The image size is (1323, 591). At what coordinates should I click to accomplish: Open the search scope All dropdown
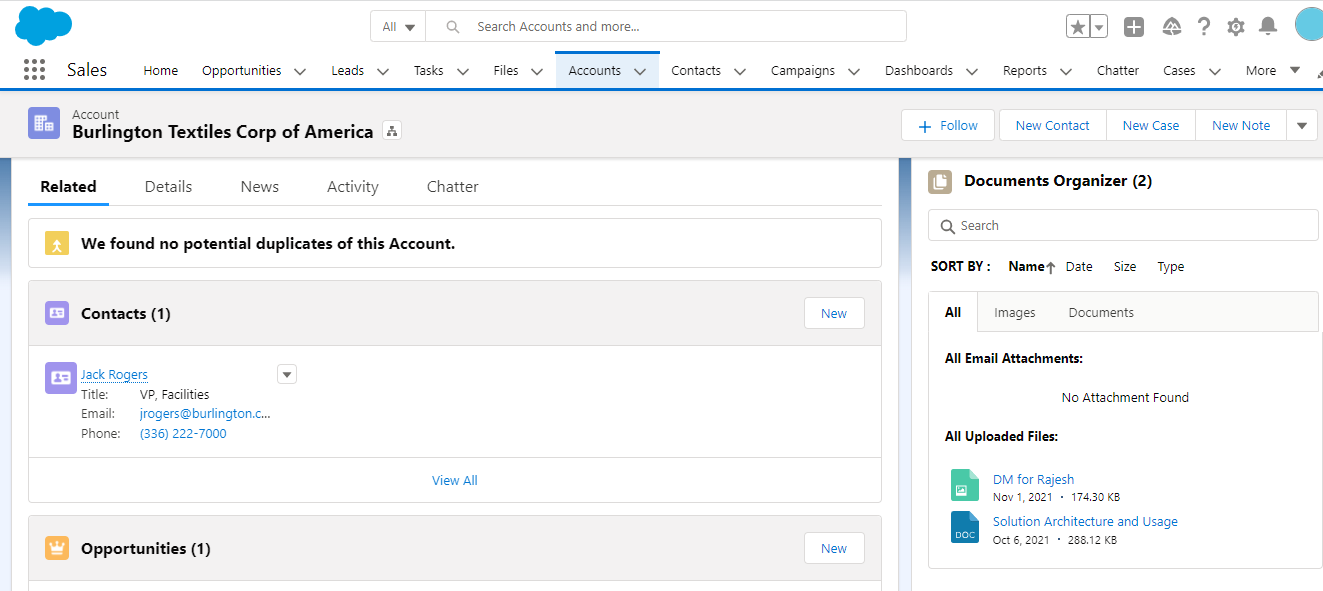coord(398,26)
